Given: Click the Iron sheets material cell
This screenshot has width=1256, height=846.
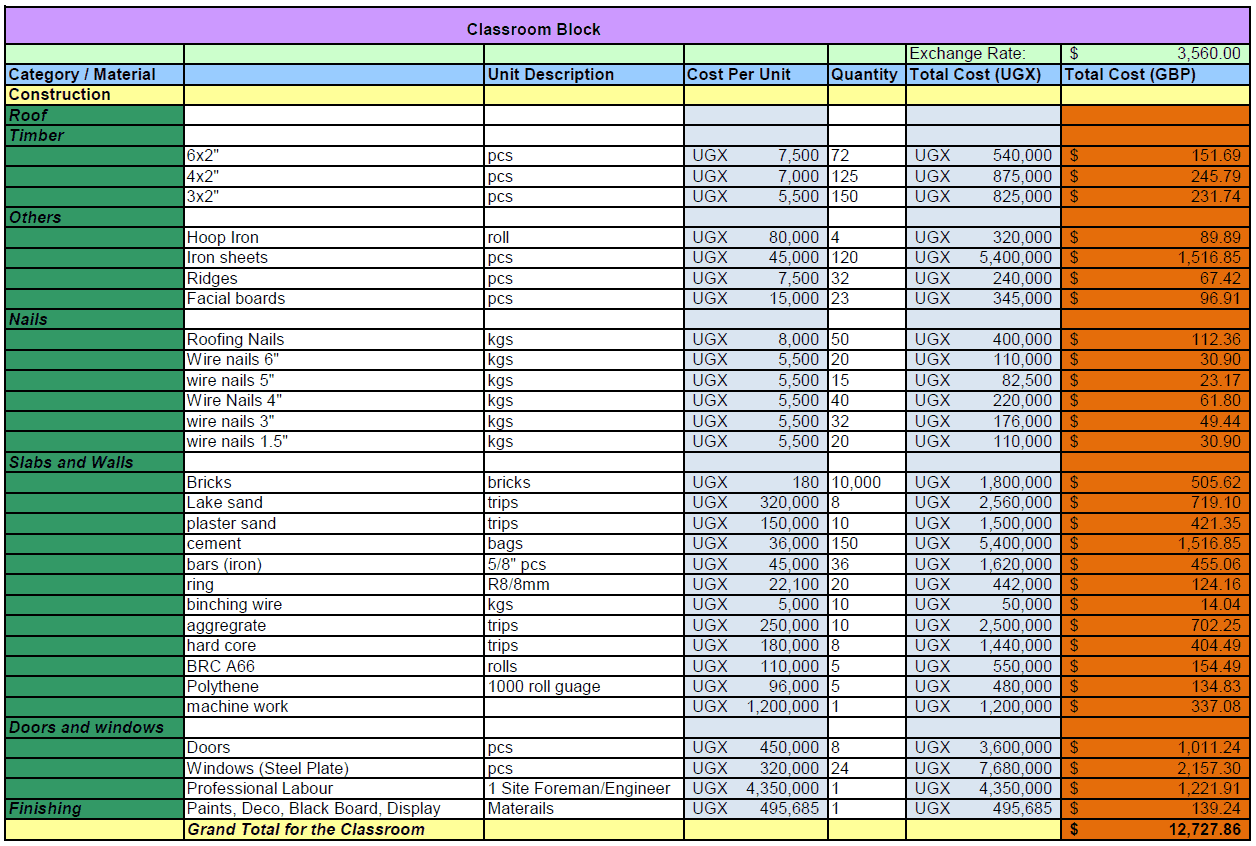Looking at the screenshot, I should click(334, 258).
